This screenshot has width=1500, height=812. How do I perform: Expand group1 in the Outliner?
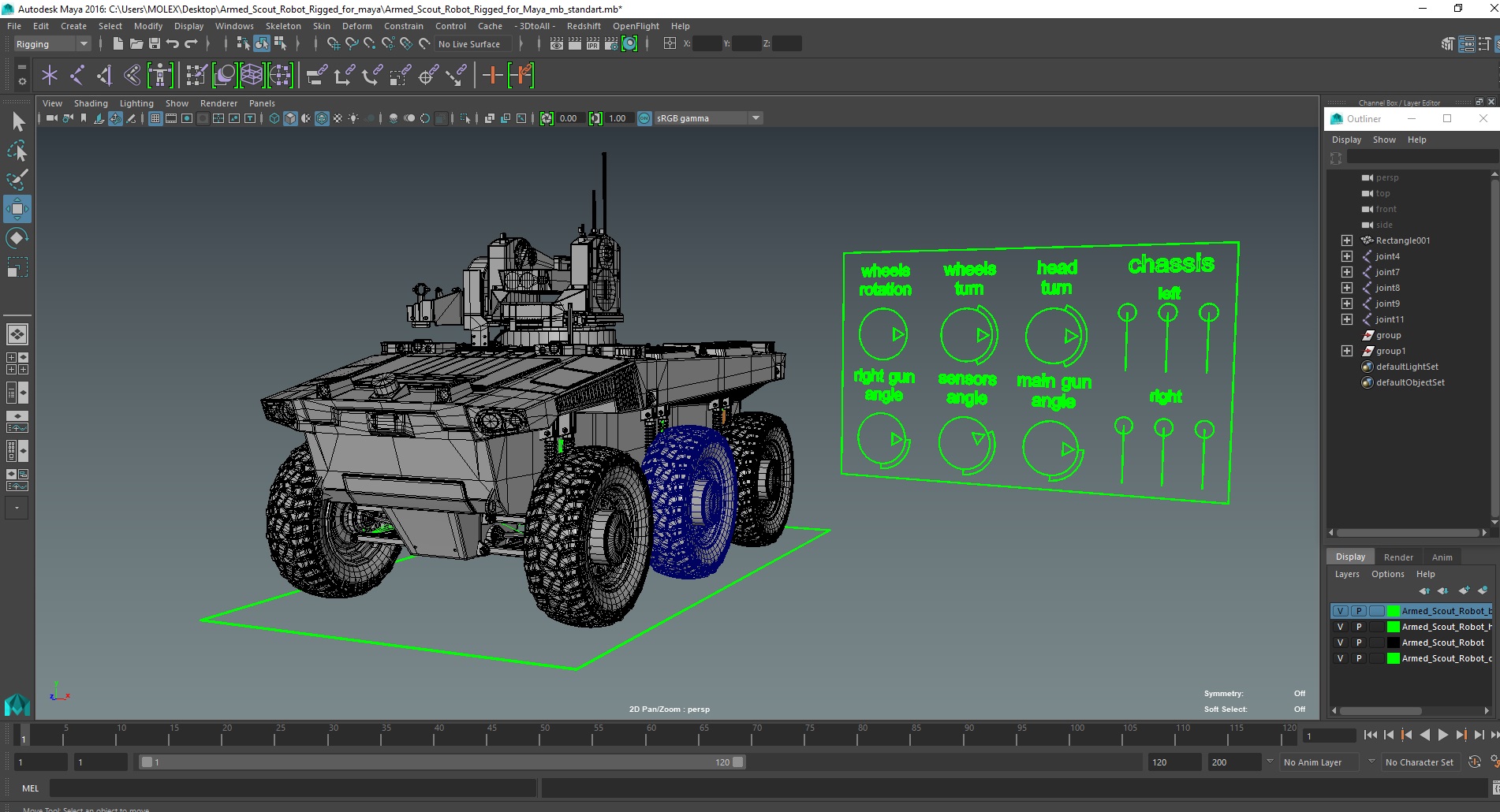tap(1347, 351)
